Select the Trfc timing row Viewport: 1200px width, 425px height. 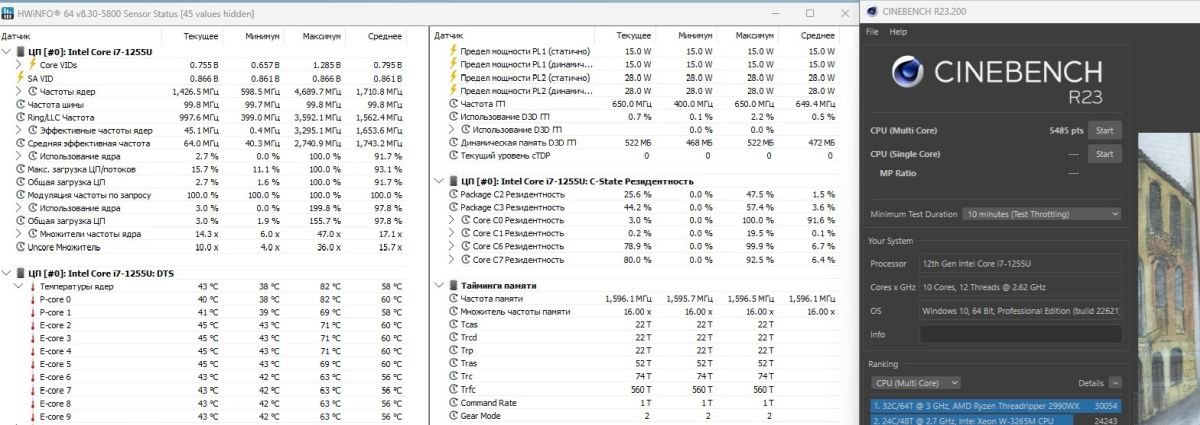click(642, 389)
